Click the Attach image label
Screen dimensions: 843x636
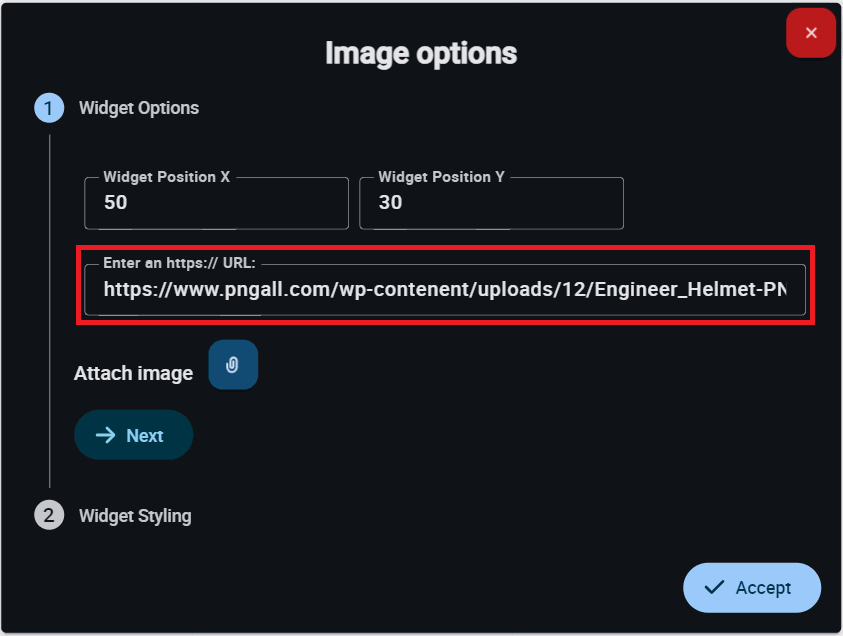click(133, 373)
